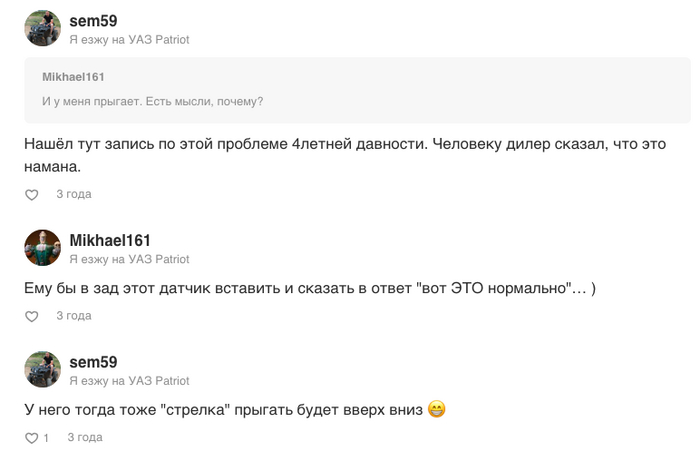Jump to quoted text "И у меня прыгает"
Screen dimensions: 700x471
[152, 101]
